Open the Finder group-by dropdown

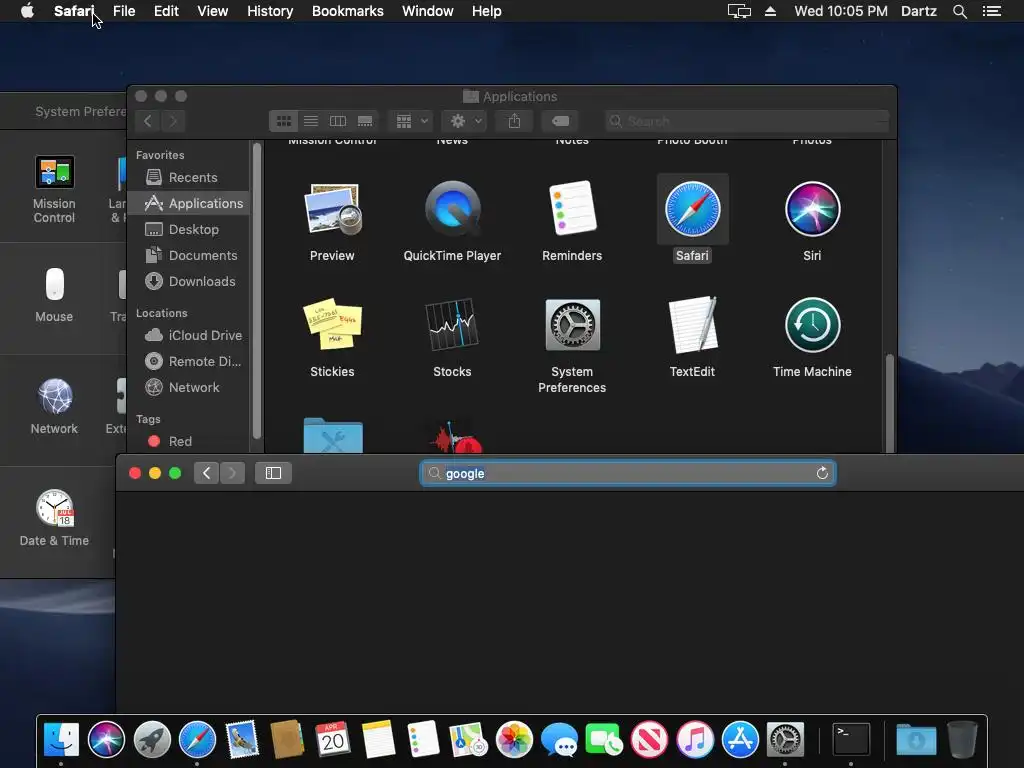411,121
